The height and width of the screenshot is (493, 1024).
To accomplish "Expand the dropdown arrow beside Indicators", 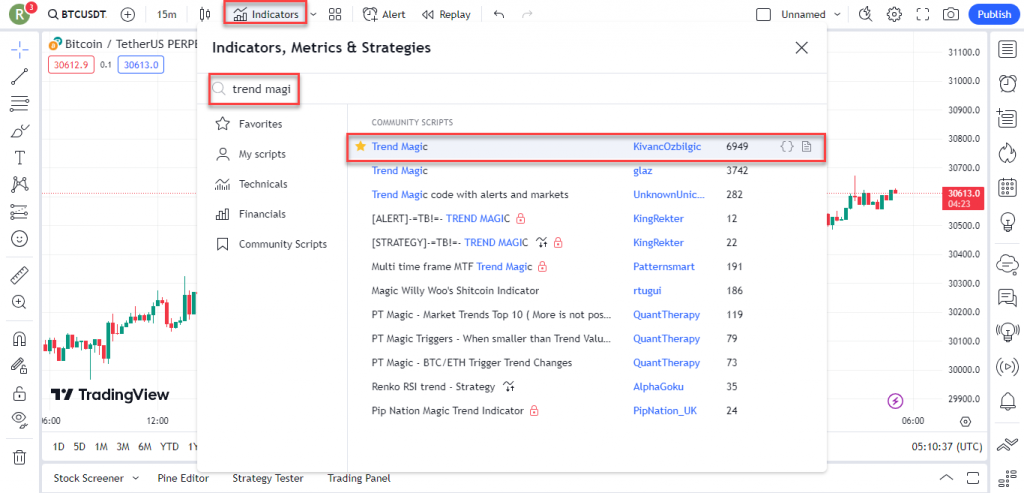I will pyautogui.click(x=313, y=14).
